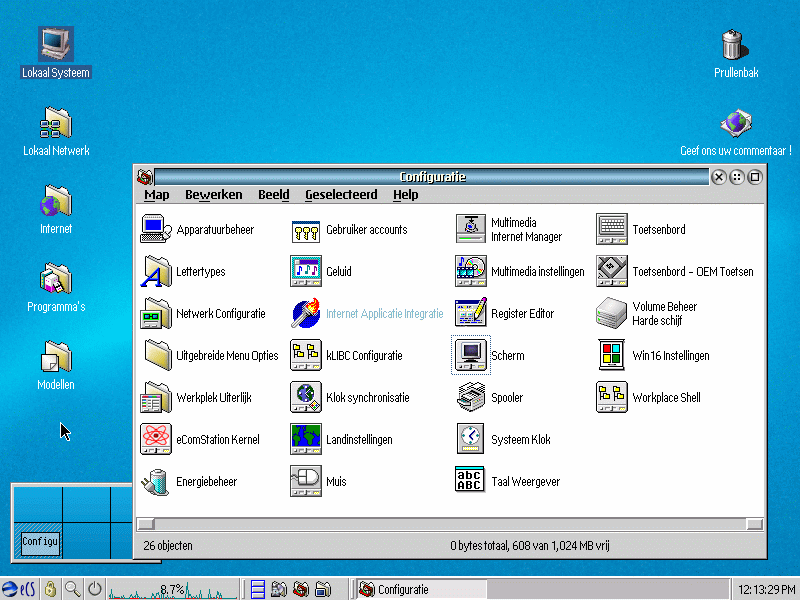Click the window hide dots button
800x600 pixels.
(x=736, y=177)
